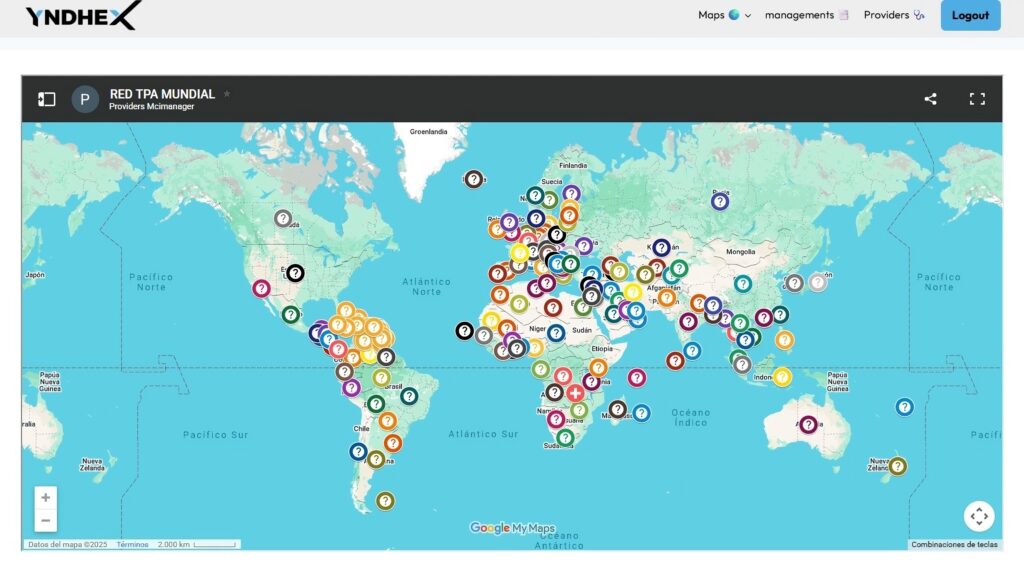Zoom in with the plus button
Viewport: 1024px width, 571px height.
tap(46, 498)
